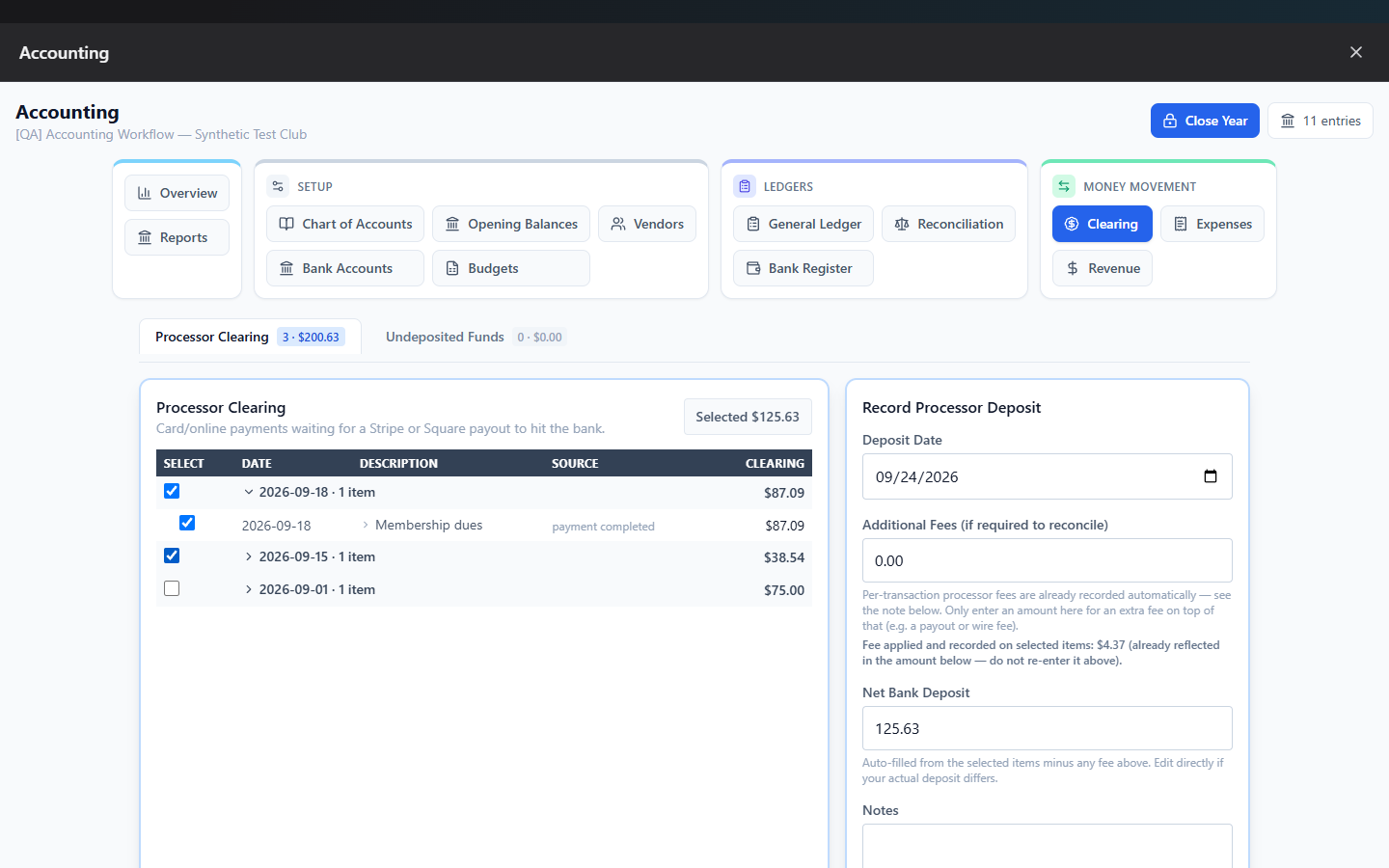Open the Budgets page
Viewport: 1389px width, 868px height.
tap(511, 268)
